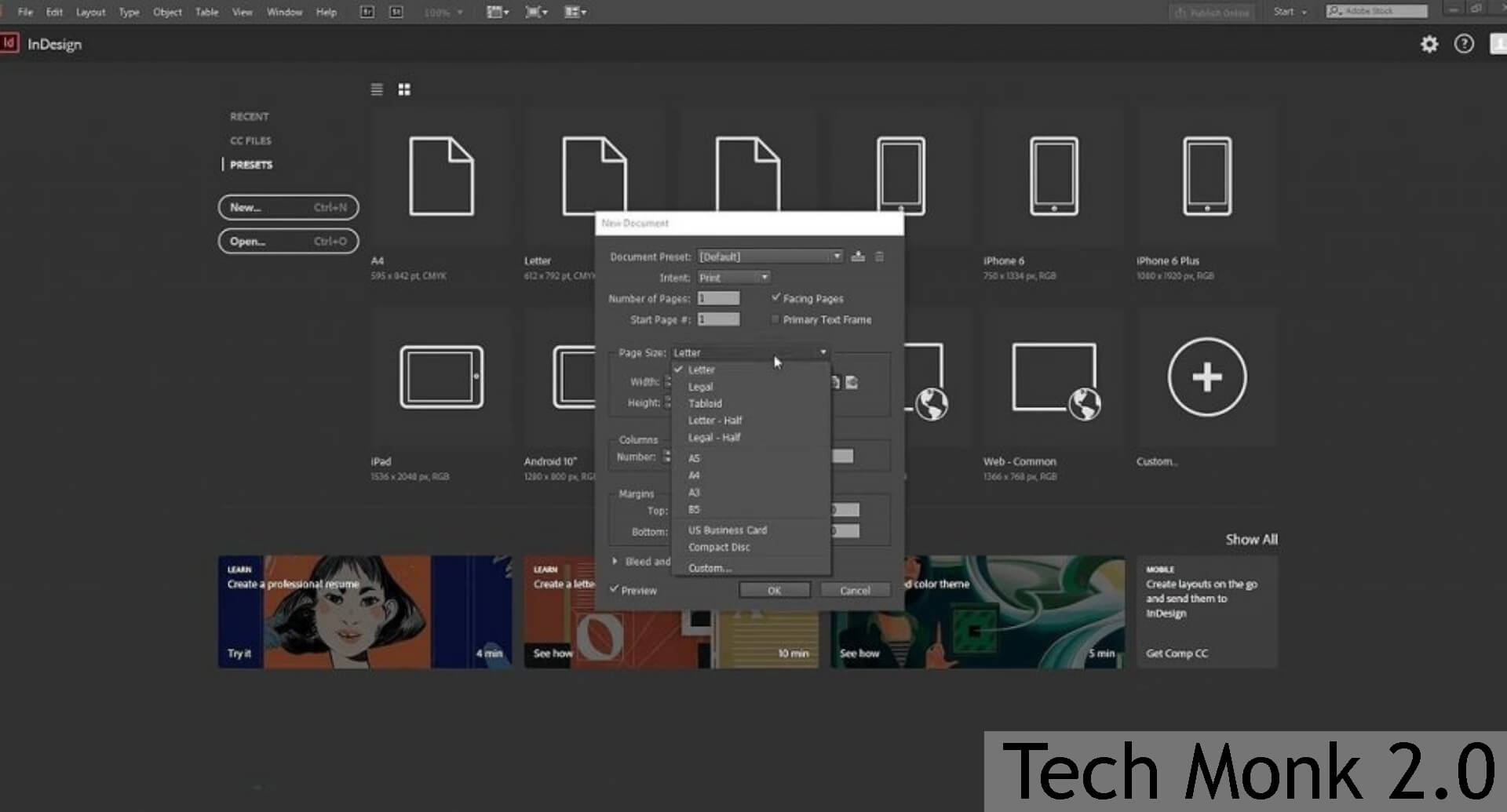Open the Start workspace dropdown

(1290, 12)
